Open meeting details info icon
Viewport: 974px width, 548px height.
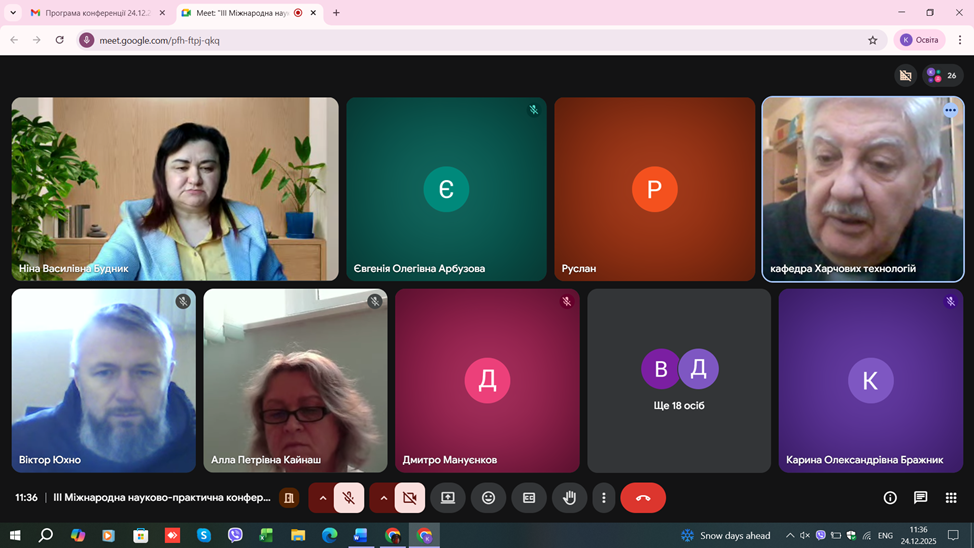point(890,498)
